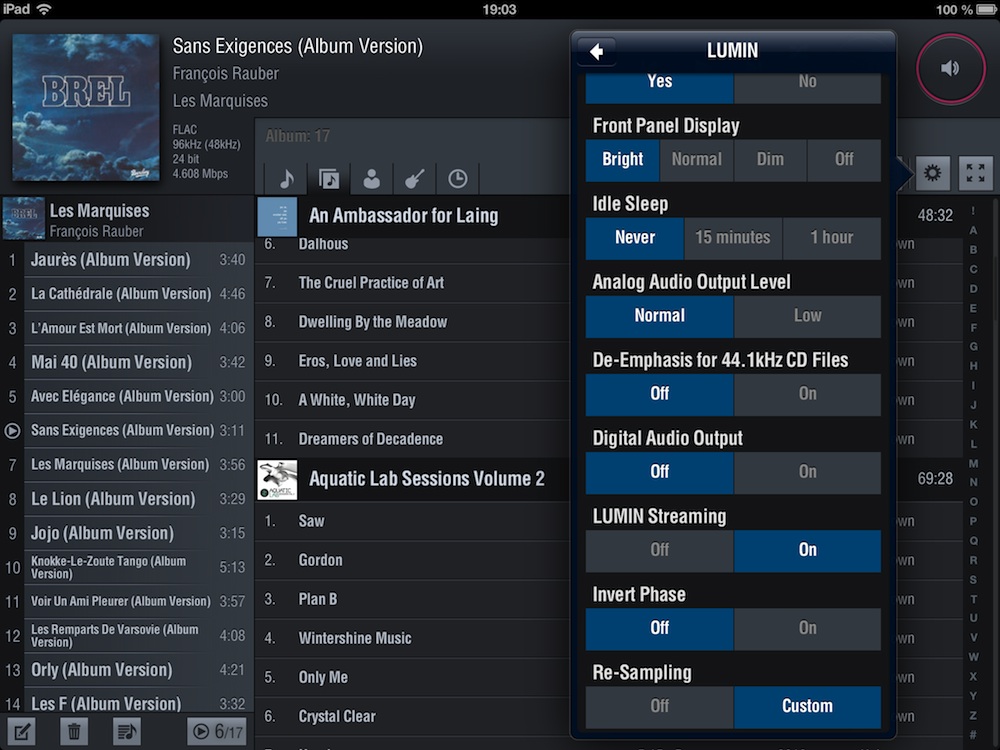The image size is (1000, 750).
Task: Play Jaurès (Album Version) from playlist
Action: [x=126, y=260]
